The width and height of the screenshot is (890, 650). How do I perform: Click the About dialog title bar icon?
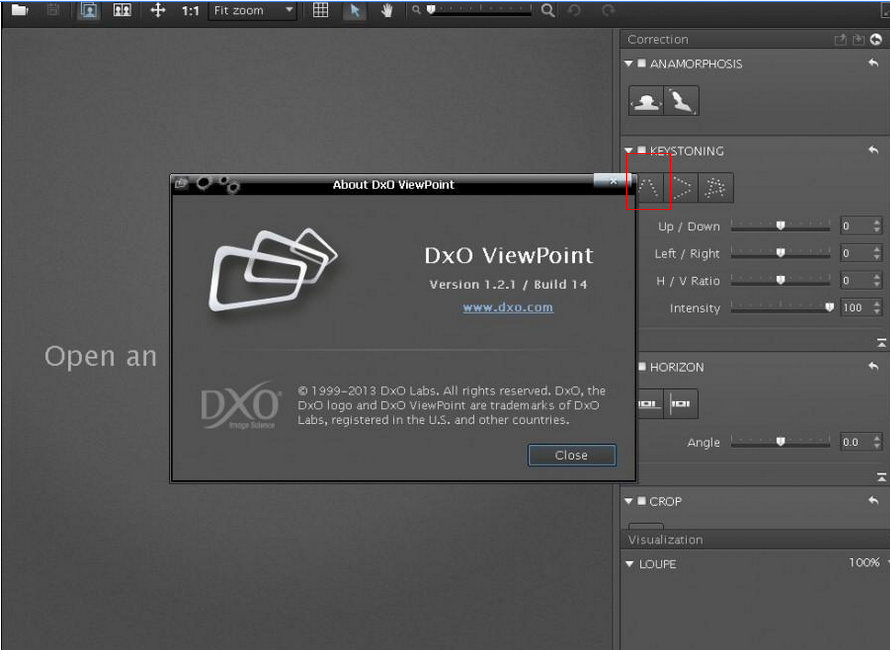click(x=182, y=183)
